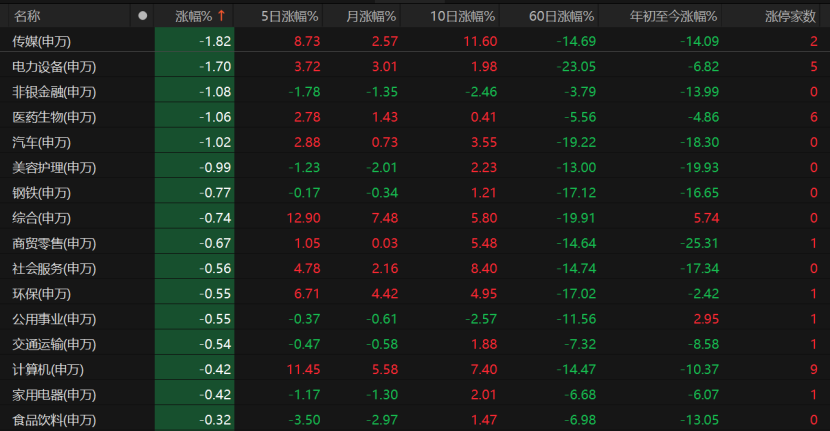Image resolution: width=830 pixels, height=431 pixels.
Task: Click the 名称 column header
Action: click(x=27, y=16)
